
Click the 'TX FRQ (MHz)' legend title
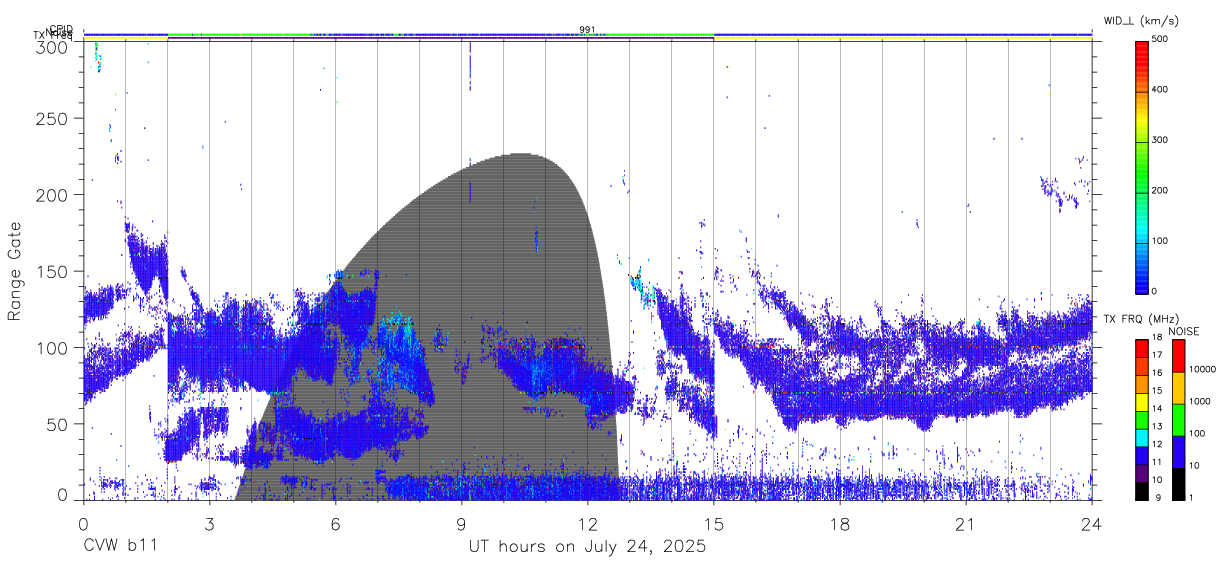1142,319
